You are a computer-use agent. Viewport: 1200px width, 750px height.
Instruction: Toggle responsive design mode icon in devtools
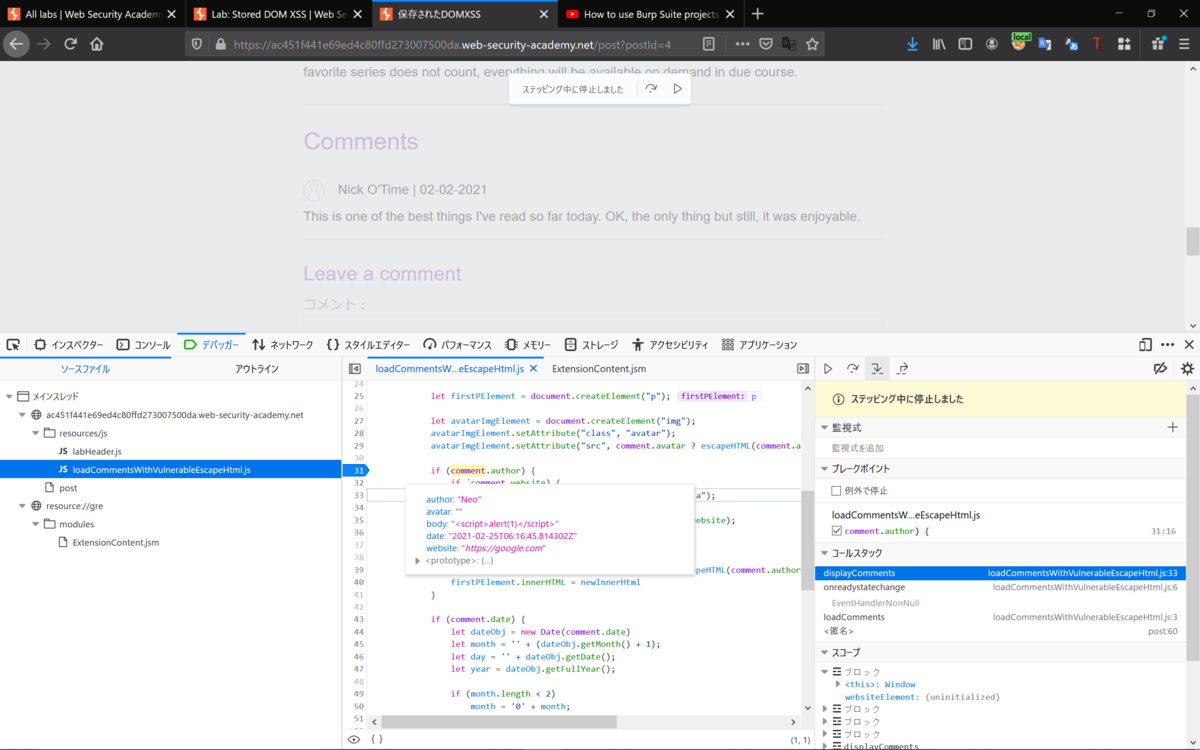click(x=1145, y=344)
